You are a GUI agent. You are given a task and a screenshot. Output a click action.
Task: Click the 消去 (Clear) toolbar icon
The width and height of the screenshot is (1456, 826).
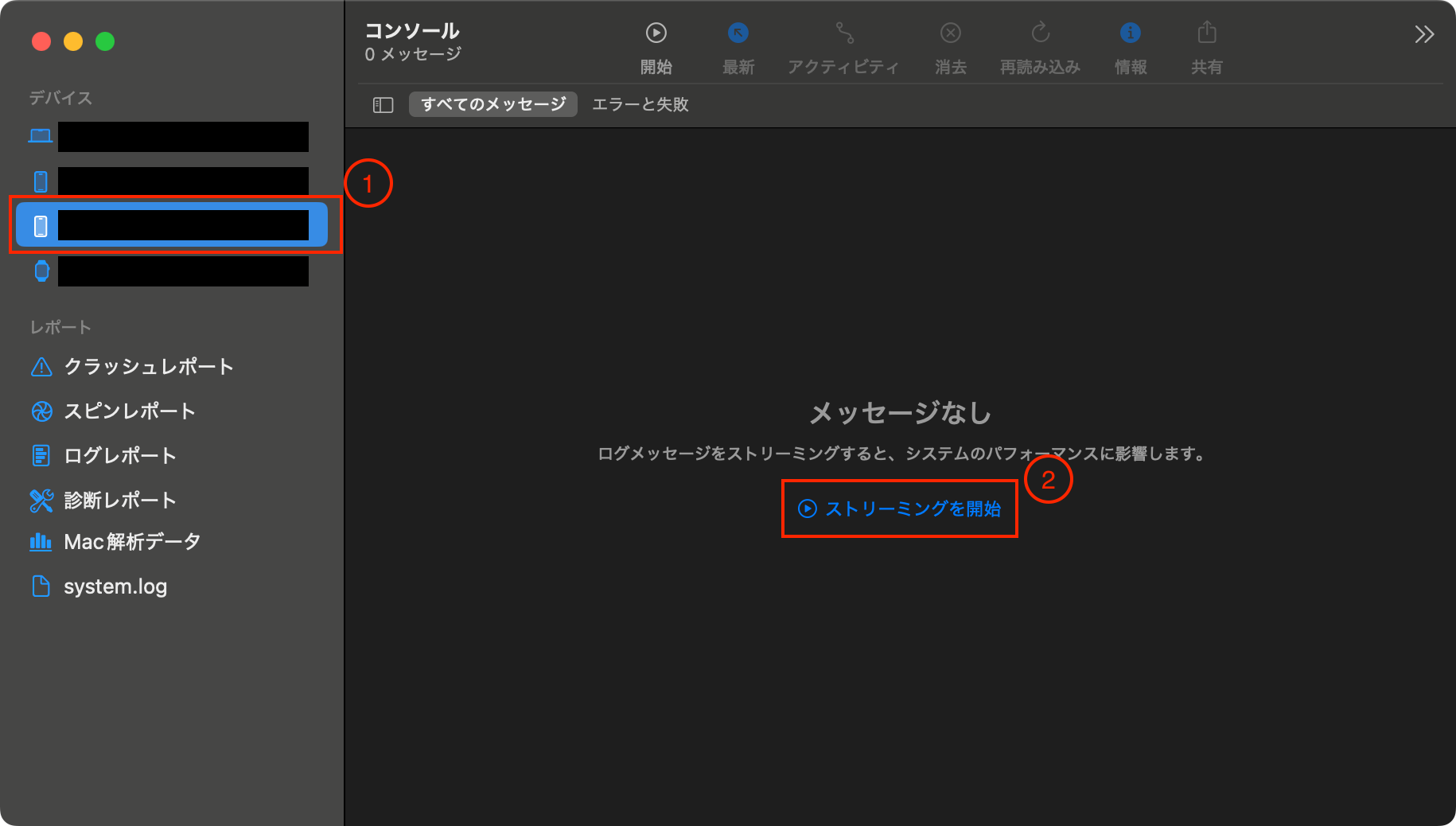coord(950,33)
